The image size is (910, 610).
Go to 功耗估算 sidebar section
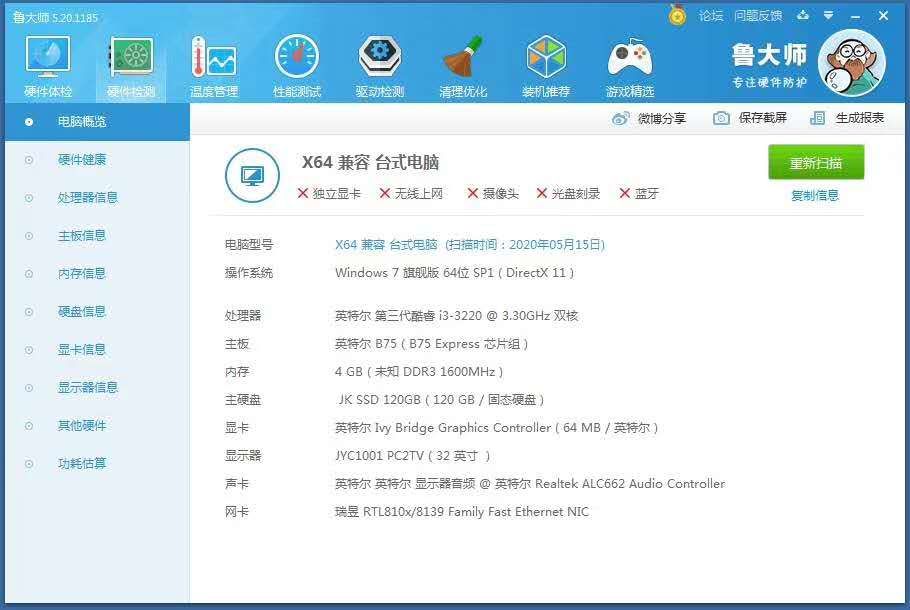82,464
